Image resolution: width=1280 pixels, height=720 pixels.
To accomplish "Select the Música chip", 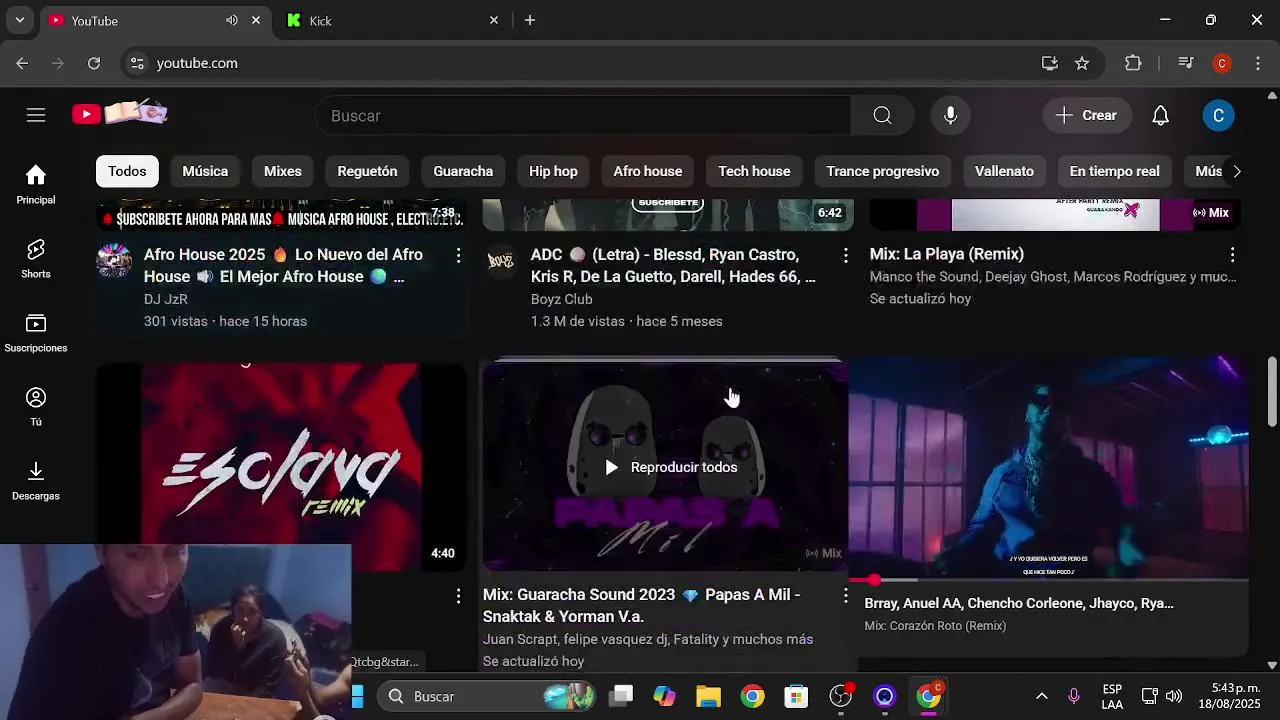I will pos(205,171).
